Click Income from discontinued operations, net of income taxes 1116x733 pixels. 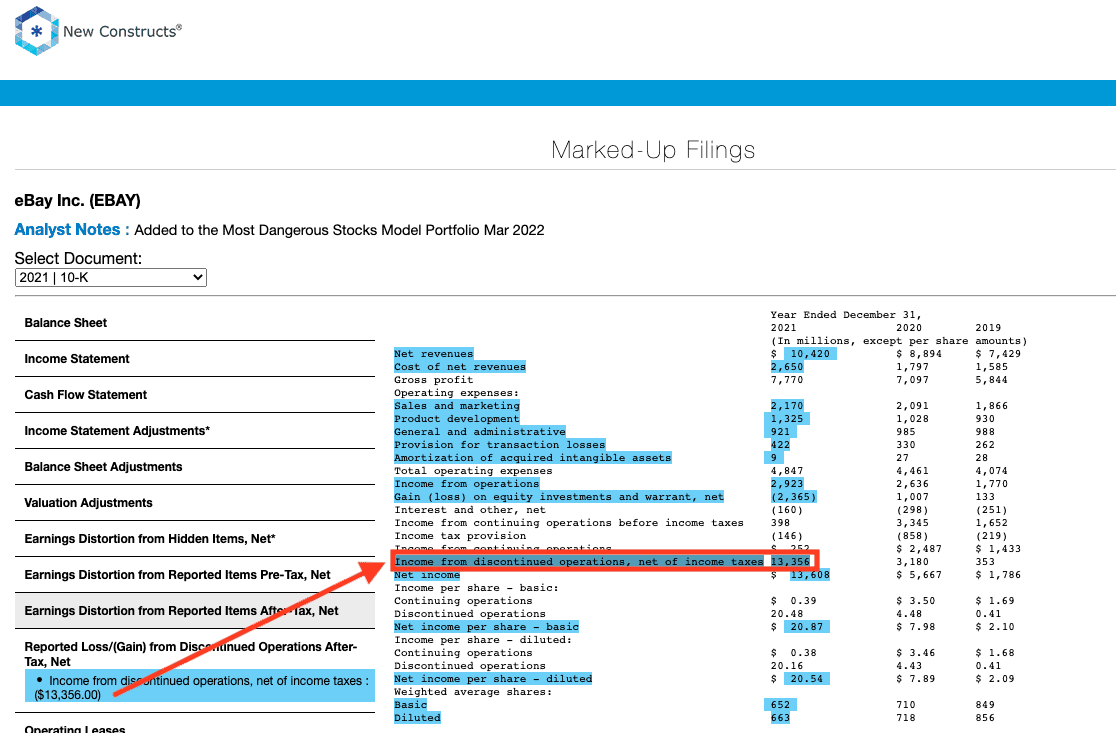coord(579,561)
